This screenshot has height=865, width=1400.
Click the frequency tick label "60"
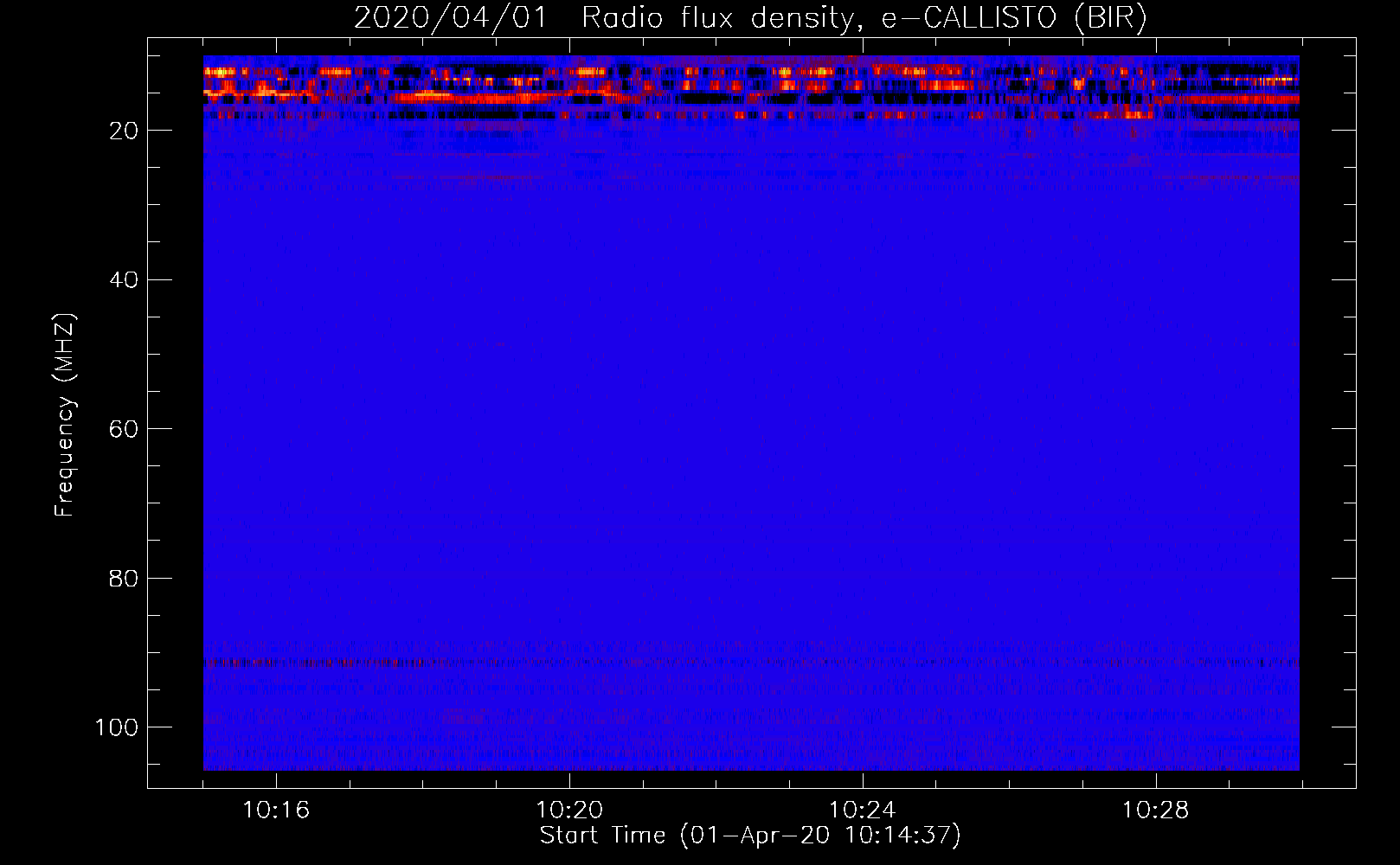(x=125, y=429)
